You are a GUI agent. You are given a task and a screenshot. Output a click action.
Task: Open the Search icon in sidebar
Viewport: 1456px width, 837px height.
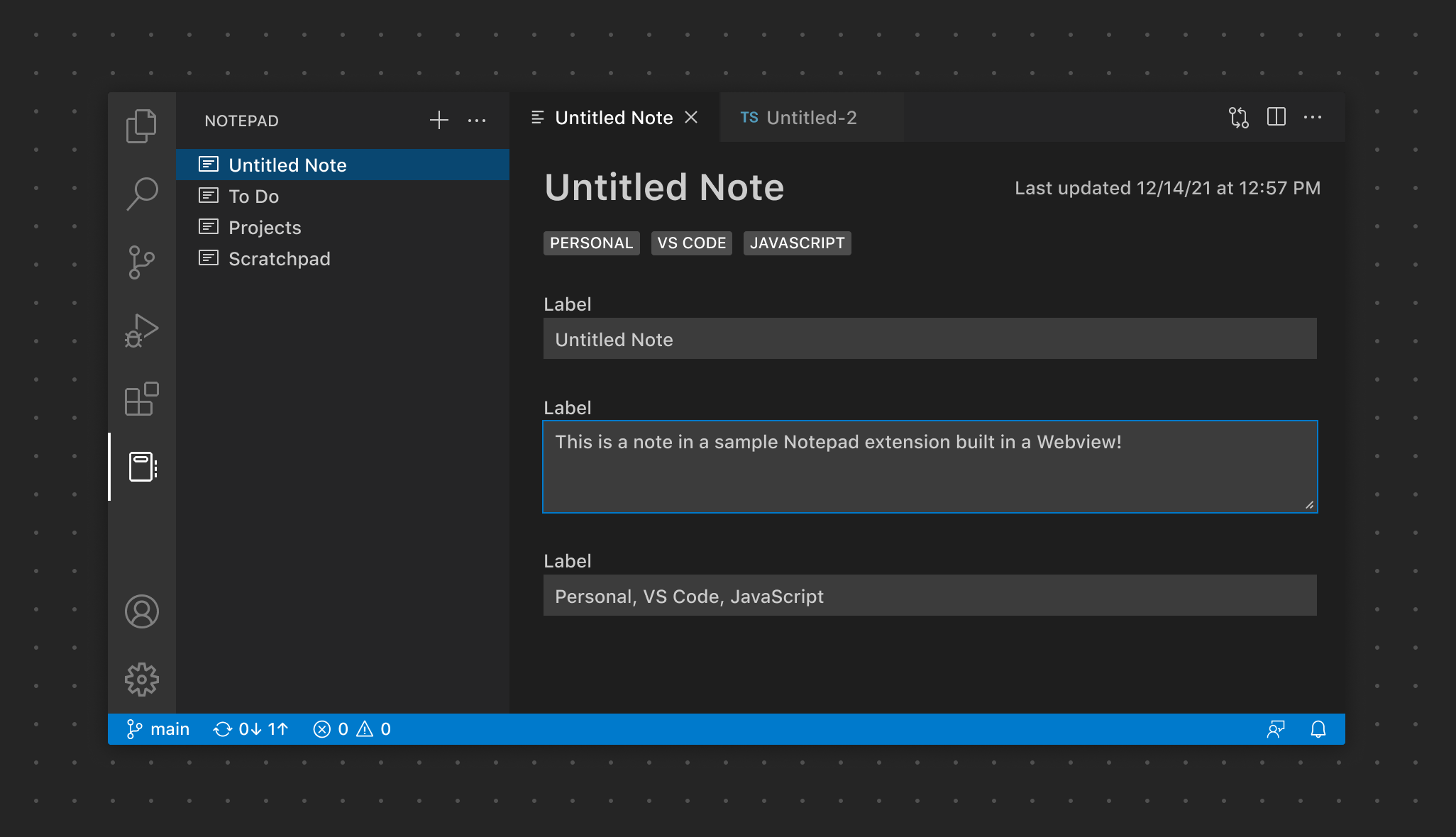pyautogui.click(x=143, y=192)
